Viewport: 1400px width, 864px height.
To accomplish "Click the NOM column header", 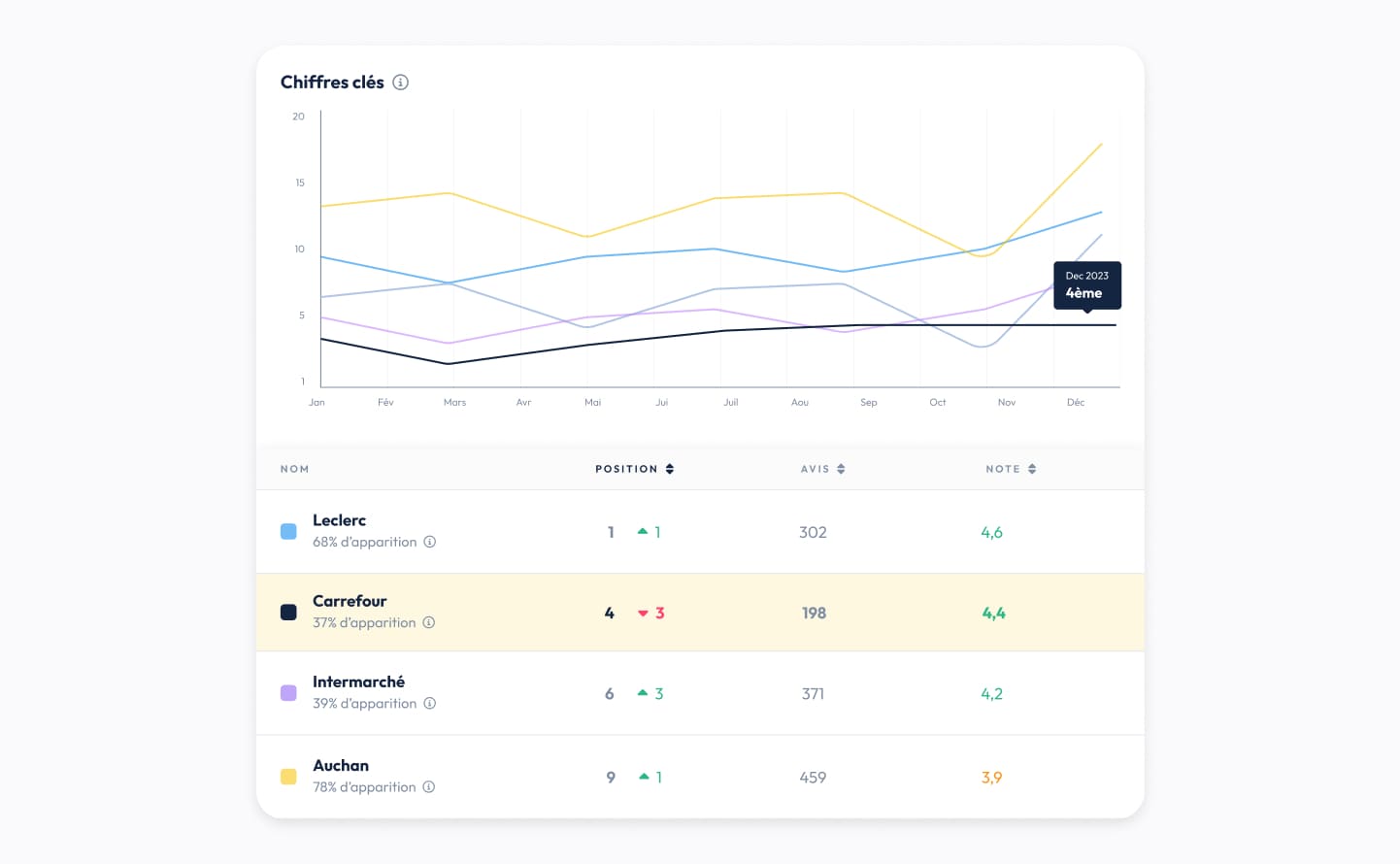I will [x=295, y=469].
